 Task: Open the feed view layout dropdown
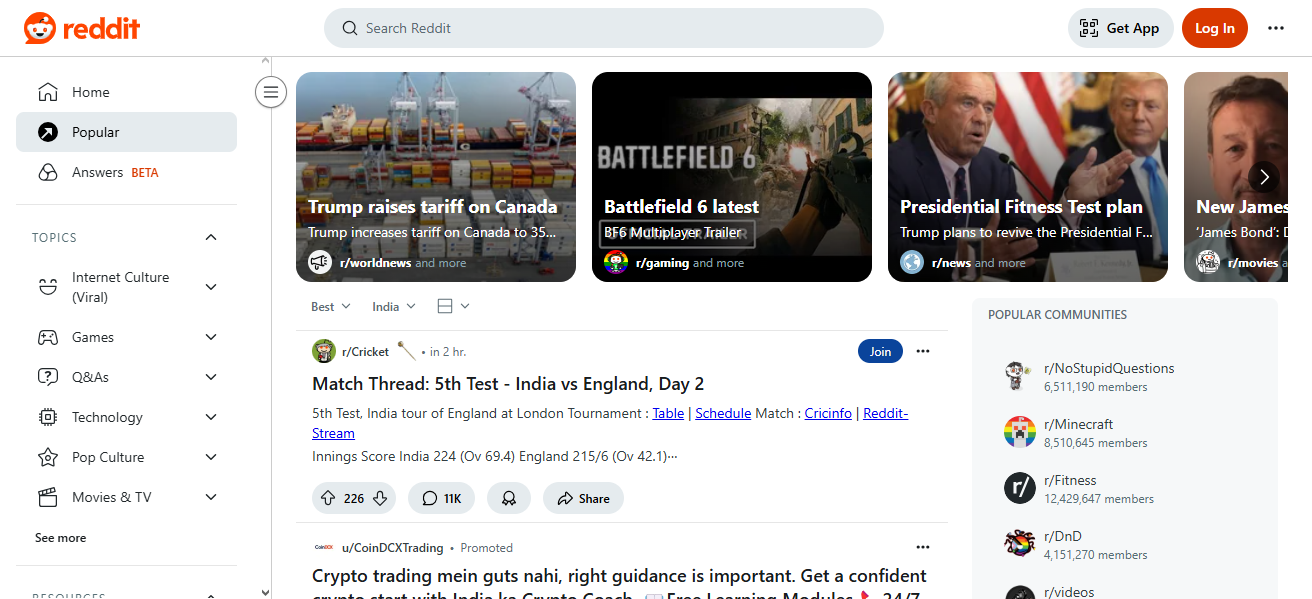coord(453,306)
